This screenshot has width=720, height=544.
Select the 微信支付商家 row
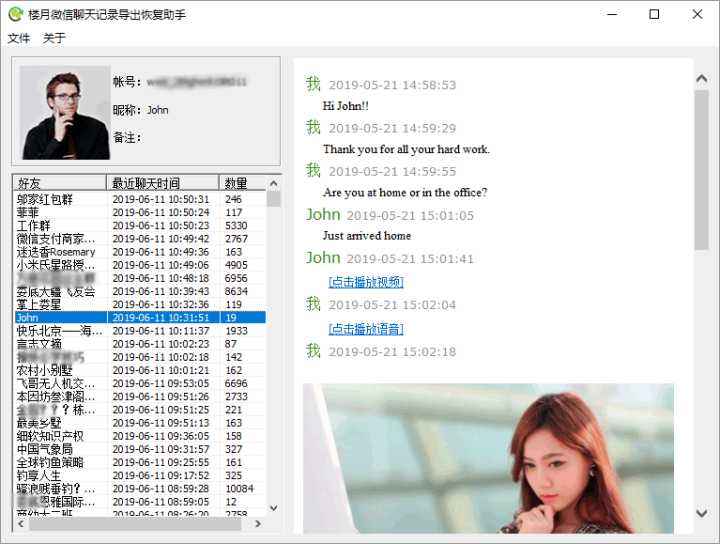(x=140, y=239)
